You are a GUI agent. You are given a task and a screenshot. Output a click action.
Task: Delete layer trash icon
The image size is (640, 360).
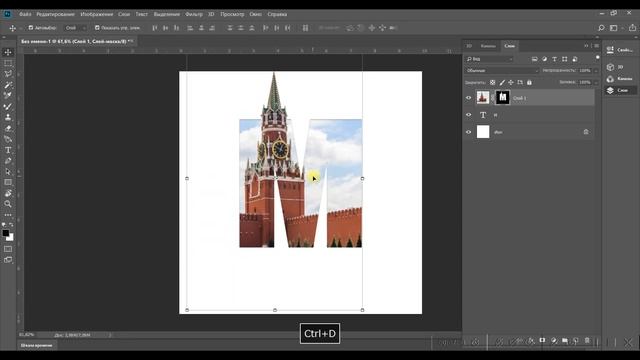(587, 340)
